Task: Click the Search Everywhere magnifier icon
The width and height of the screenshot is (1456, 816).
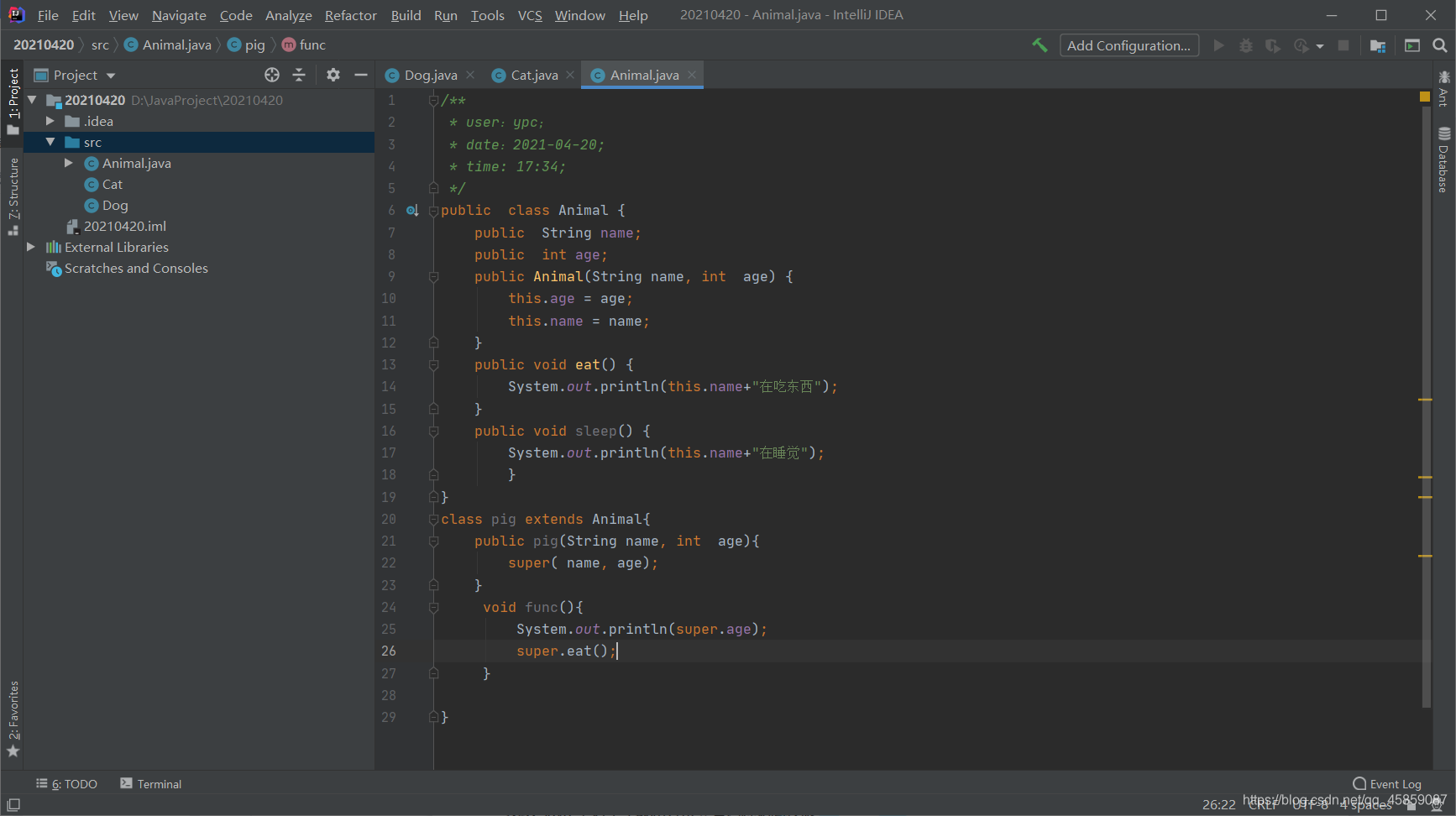Action: tap(1440, 45)
